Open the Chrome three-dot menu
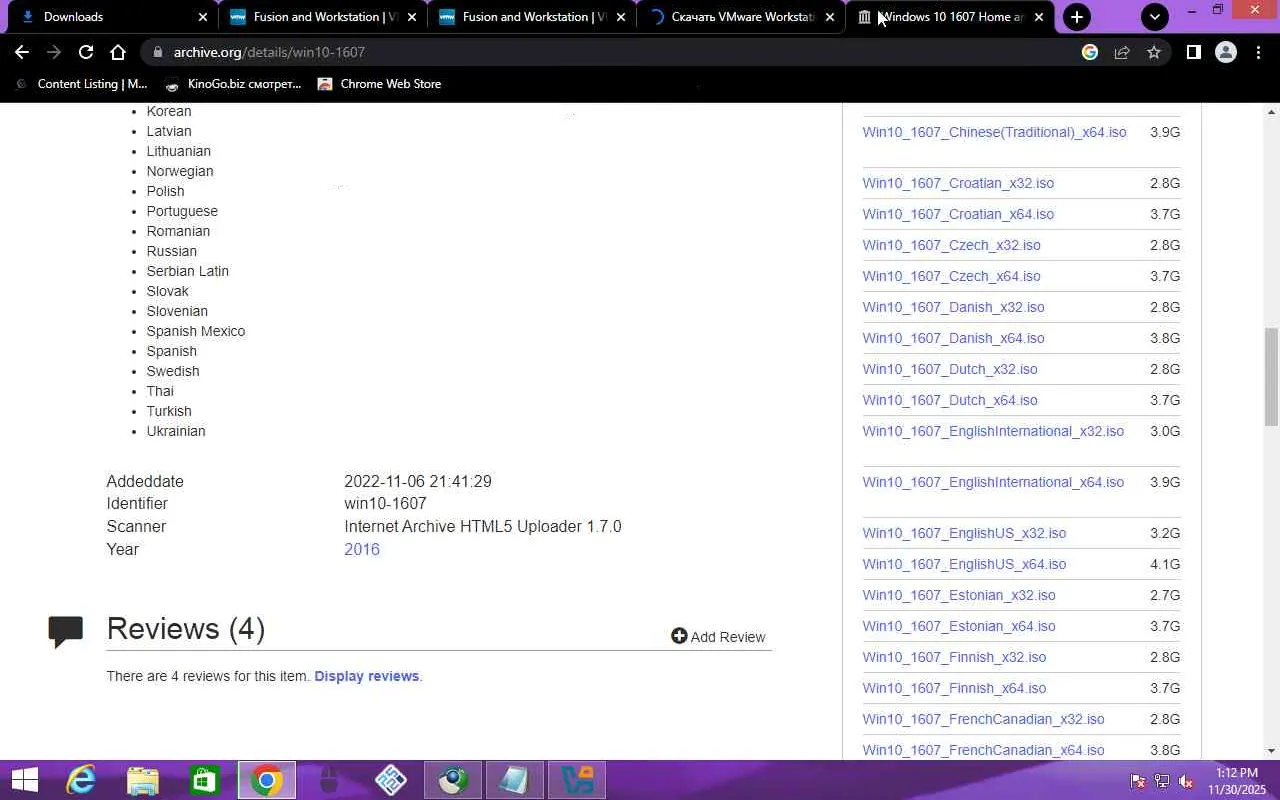The height and width of the screenshot is (800, 1280). pyautogui.click(x=1259, y=52)
